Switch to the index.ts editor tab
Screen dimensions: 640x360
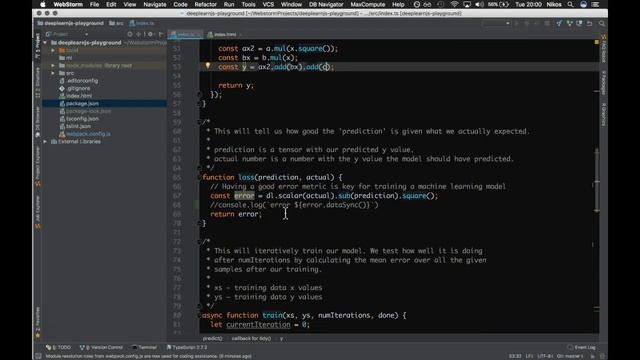click(185, 35)
